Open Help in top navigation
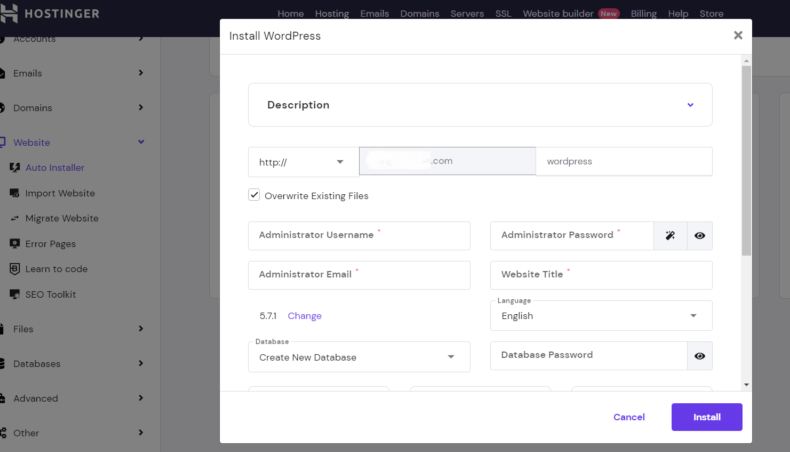Image resolution: width=790 pixels, height=452 pixels. (678, 14)
